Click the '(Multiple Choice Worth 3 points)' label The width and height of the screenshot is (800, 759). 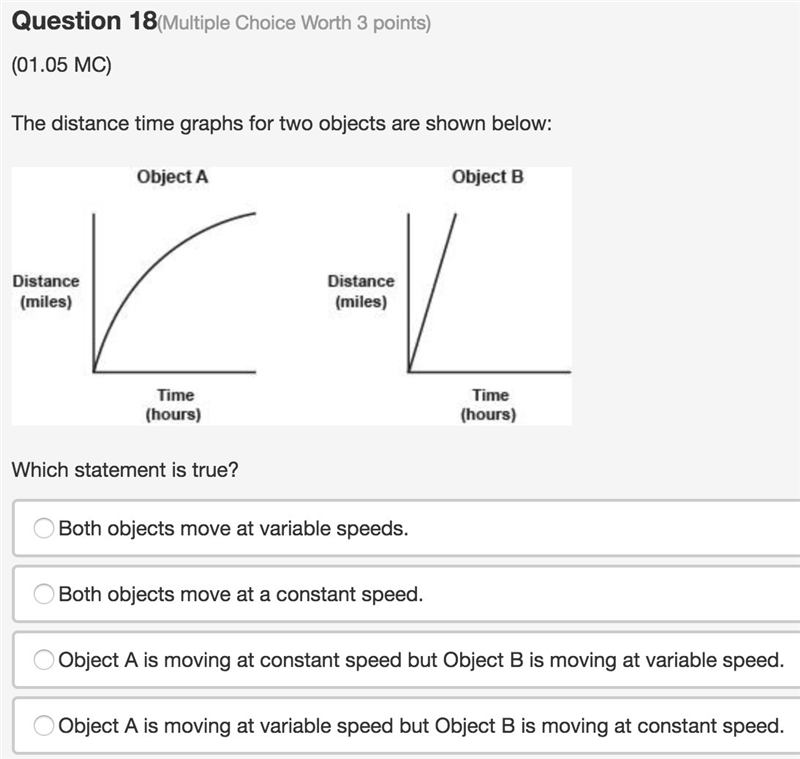(294, 23)
